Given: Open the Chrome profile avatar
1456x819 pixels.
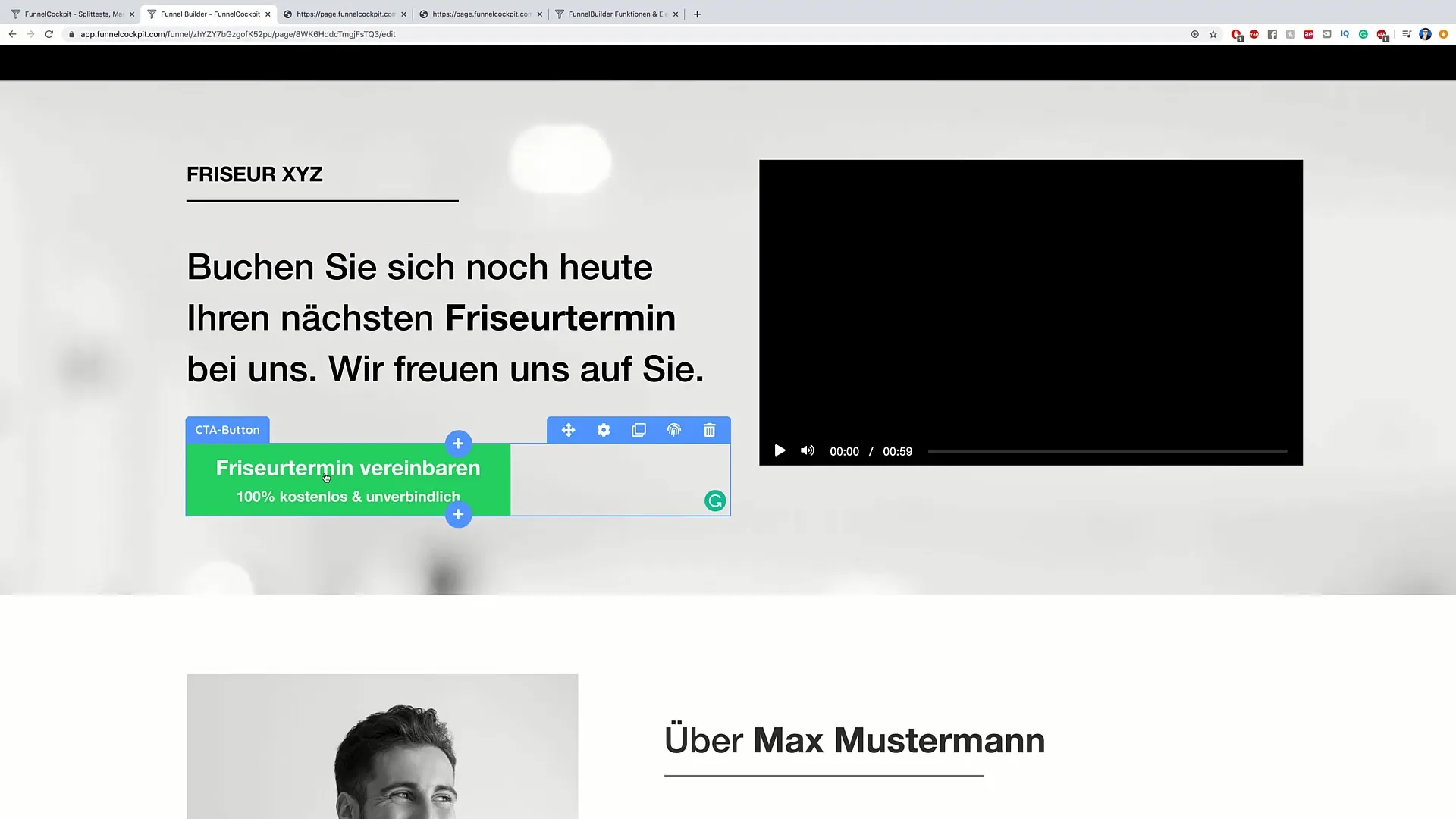Looking at the screenshot, I should click(x=1426, y=34).
